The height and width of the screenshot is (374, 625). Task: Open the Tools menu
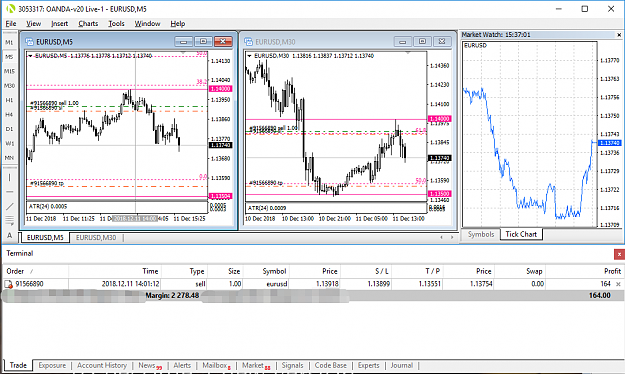coord(116,24)
